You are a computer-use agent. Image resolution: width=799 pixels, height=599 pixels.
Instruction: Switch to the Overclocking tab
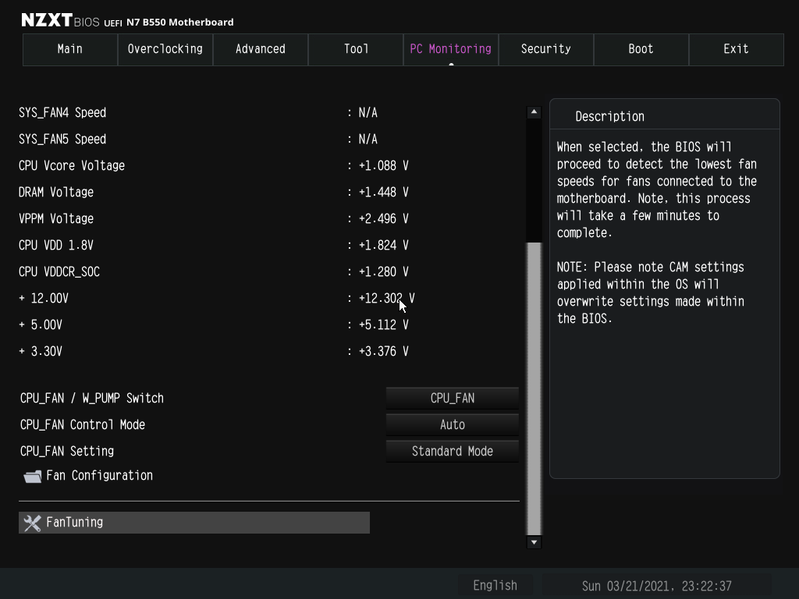tap(165, 49)
